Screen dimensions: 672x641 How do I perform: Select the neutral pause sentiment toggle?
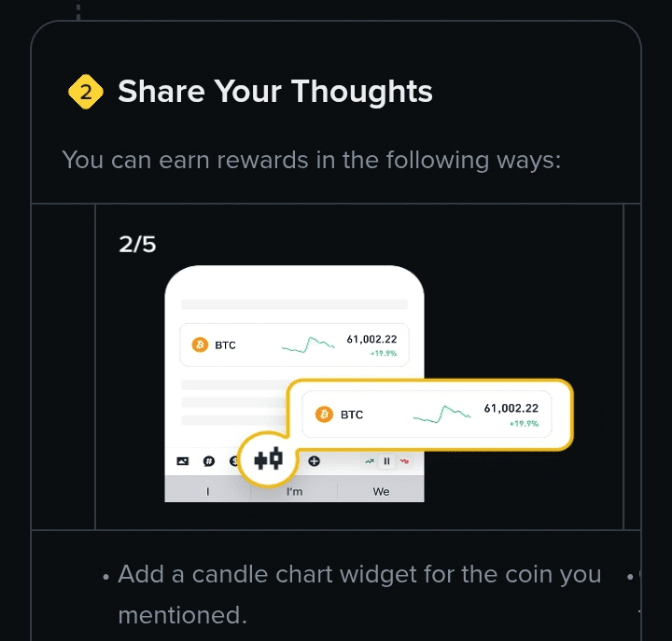coord(387,461)
